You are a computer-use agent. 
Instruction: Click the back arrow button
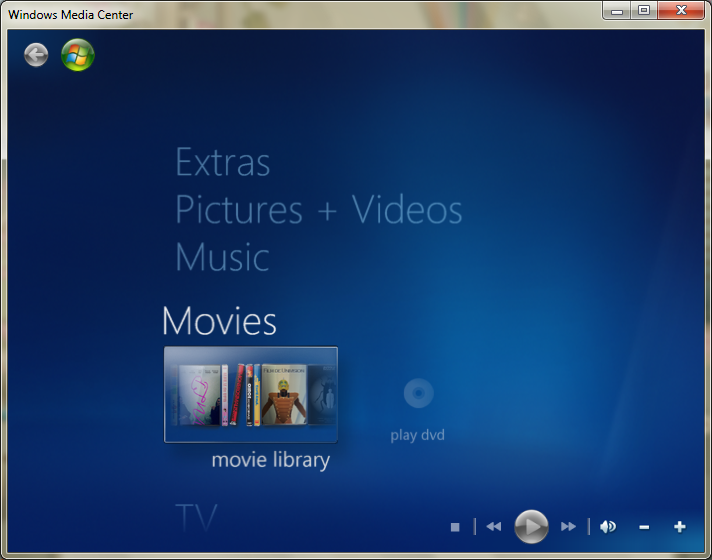(36, 55)
